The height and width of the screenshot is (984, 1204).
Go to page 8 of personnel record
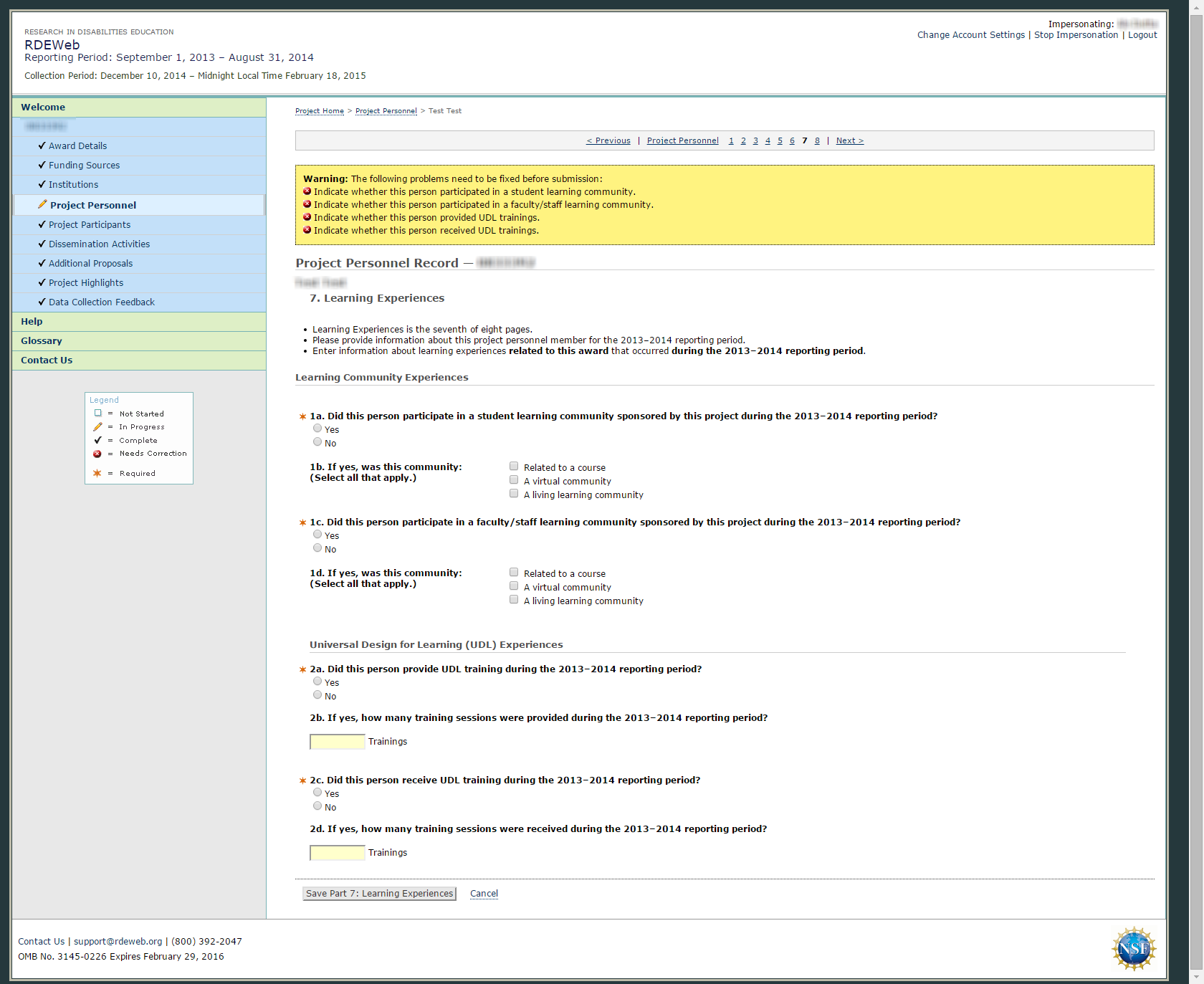817,141
